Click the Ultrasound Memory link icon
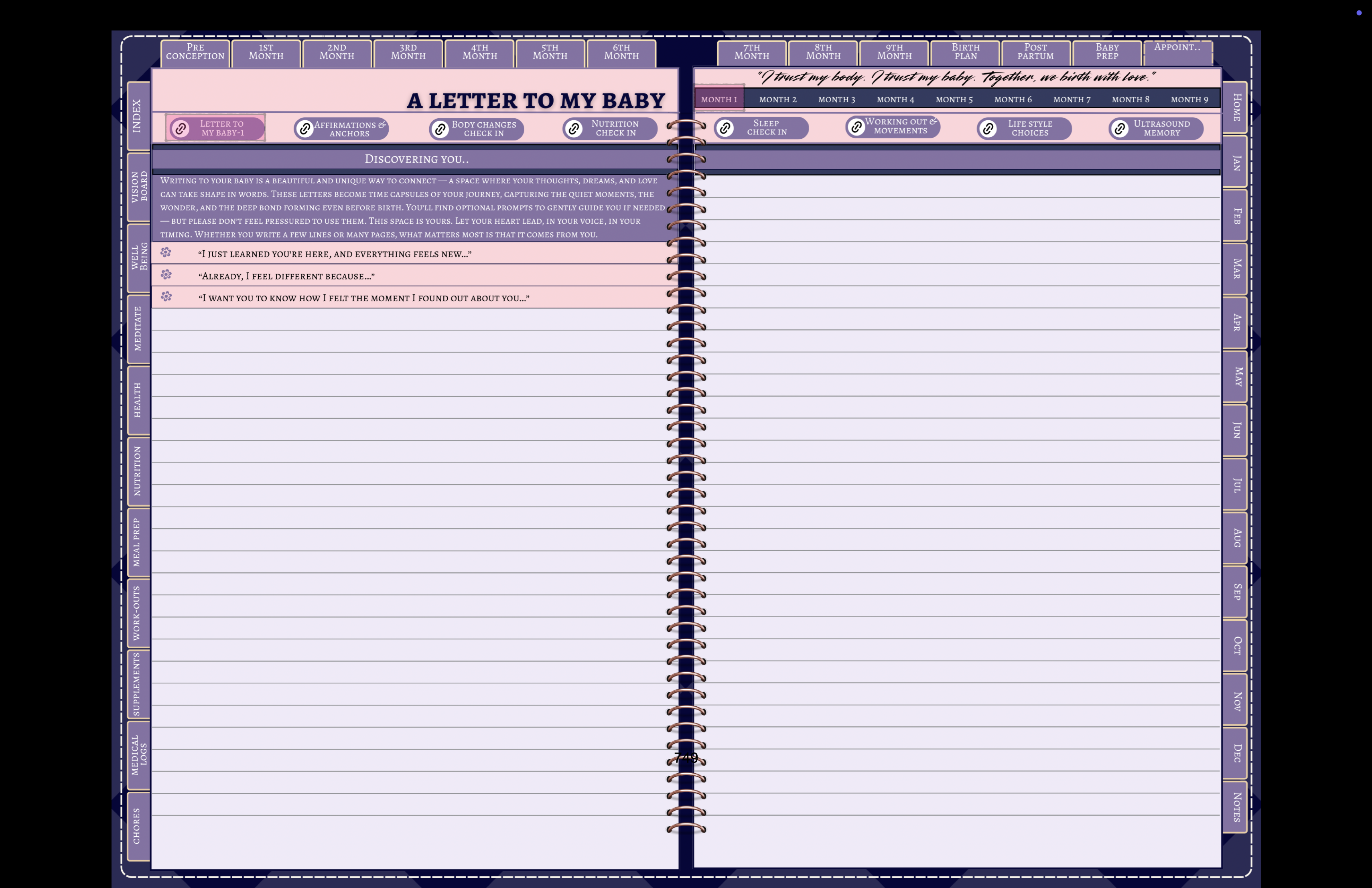 (1120, 128)
